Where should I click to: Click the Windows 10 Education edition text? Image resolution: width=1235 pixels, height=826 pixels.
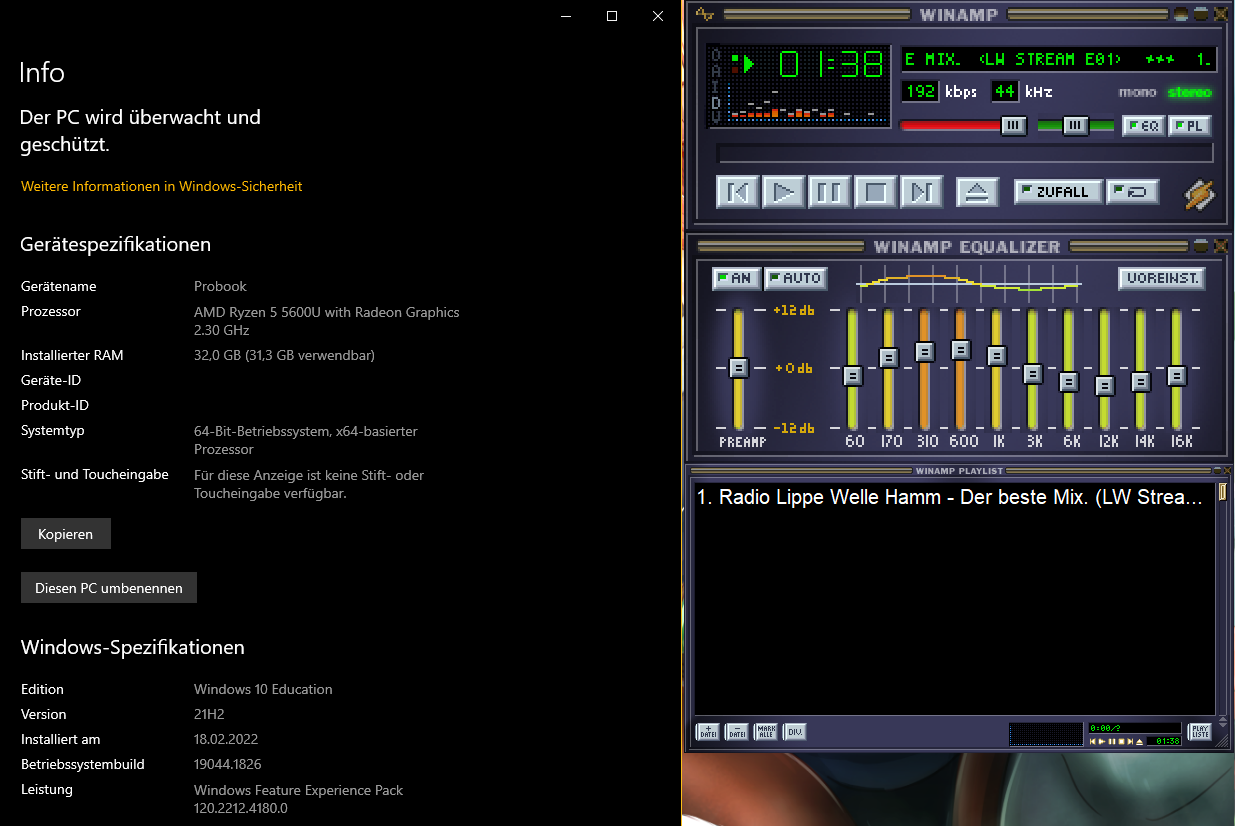(263, 689)
